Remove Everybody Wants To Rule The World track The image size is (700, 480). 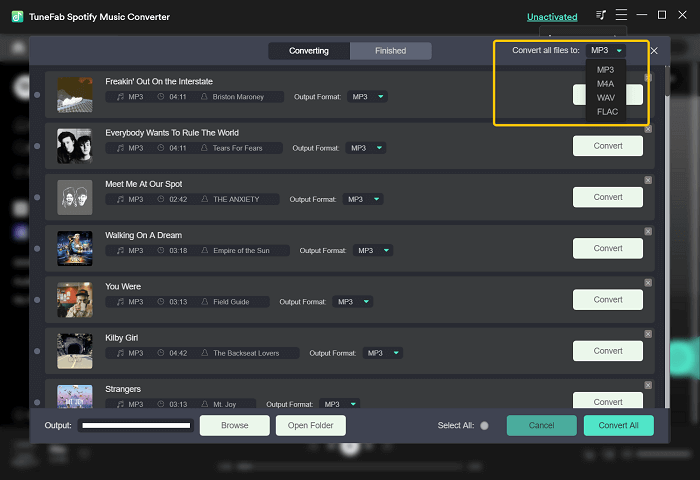point(648,129)
